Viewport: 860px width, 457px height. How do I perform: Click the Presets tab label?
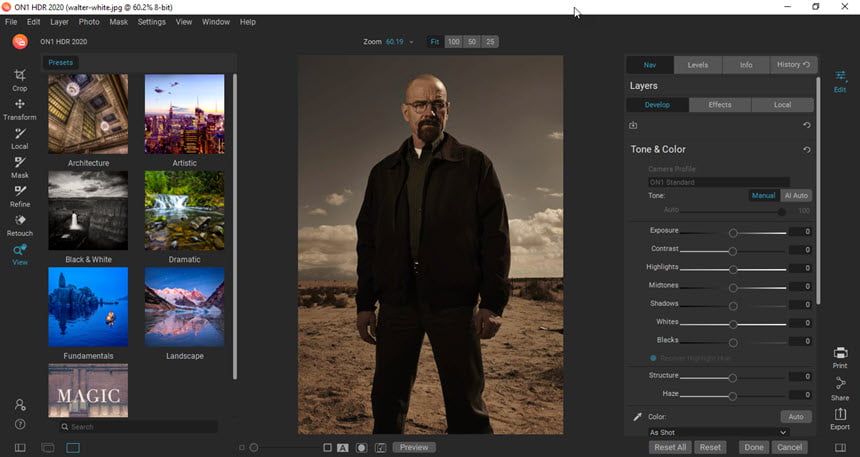point(60,63)
